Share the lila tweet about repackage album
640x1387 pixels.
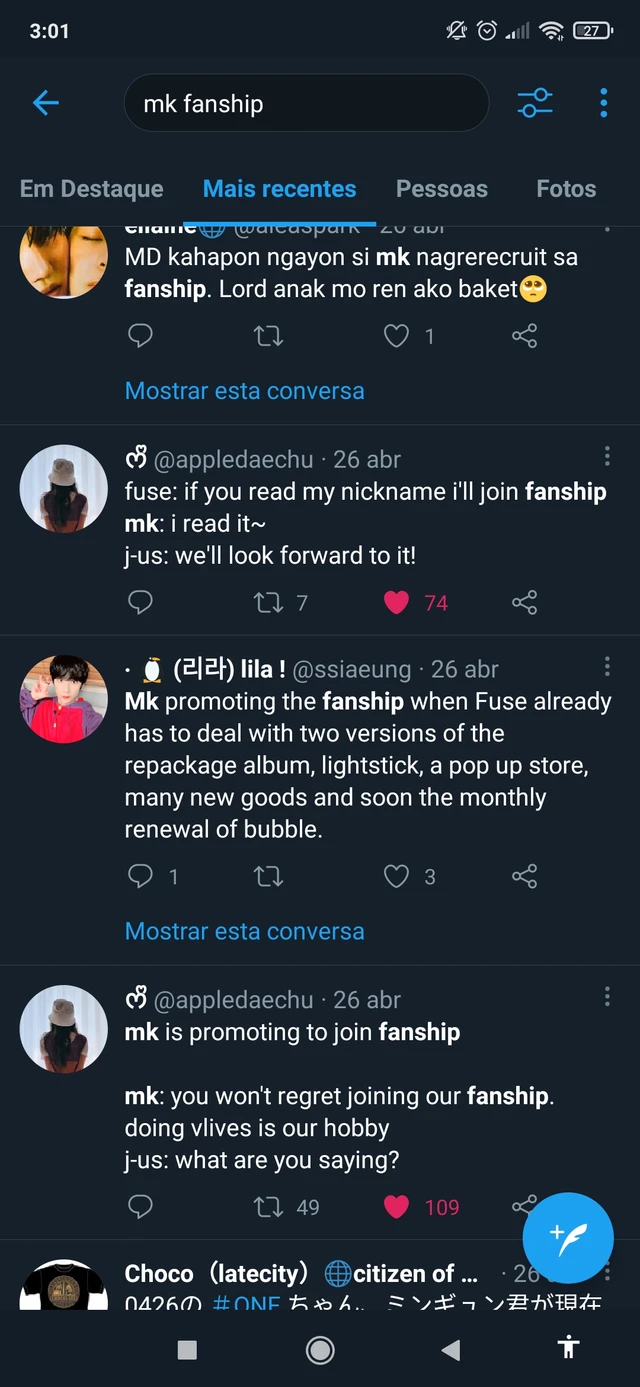coord(524,876)
